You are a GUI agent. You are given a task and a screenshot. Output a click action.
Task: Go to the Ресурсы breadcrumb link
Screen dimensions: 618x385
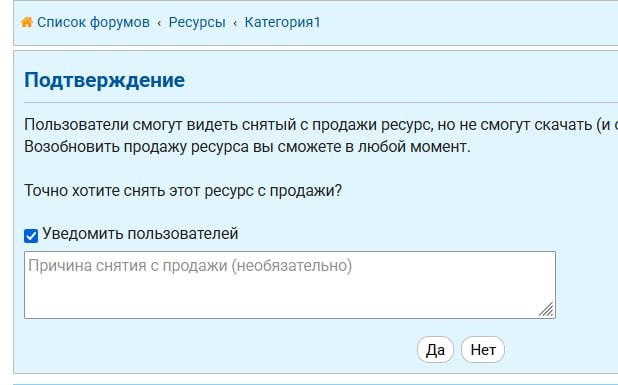pyautogui.click(x=197, y=22)
